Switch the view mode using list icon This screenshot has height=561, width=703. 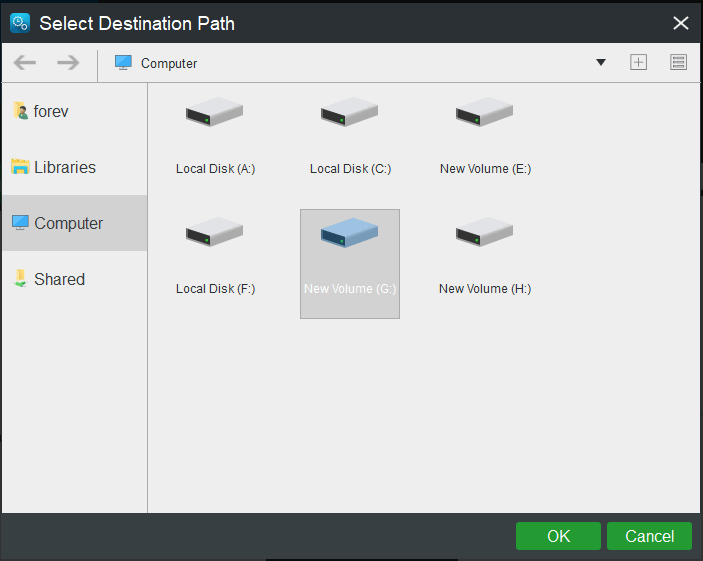pos(679,62)
